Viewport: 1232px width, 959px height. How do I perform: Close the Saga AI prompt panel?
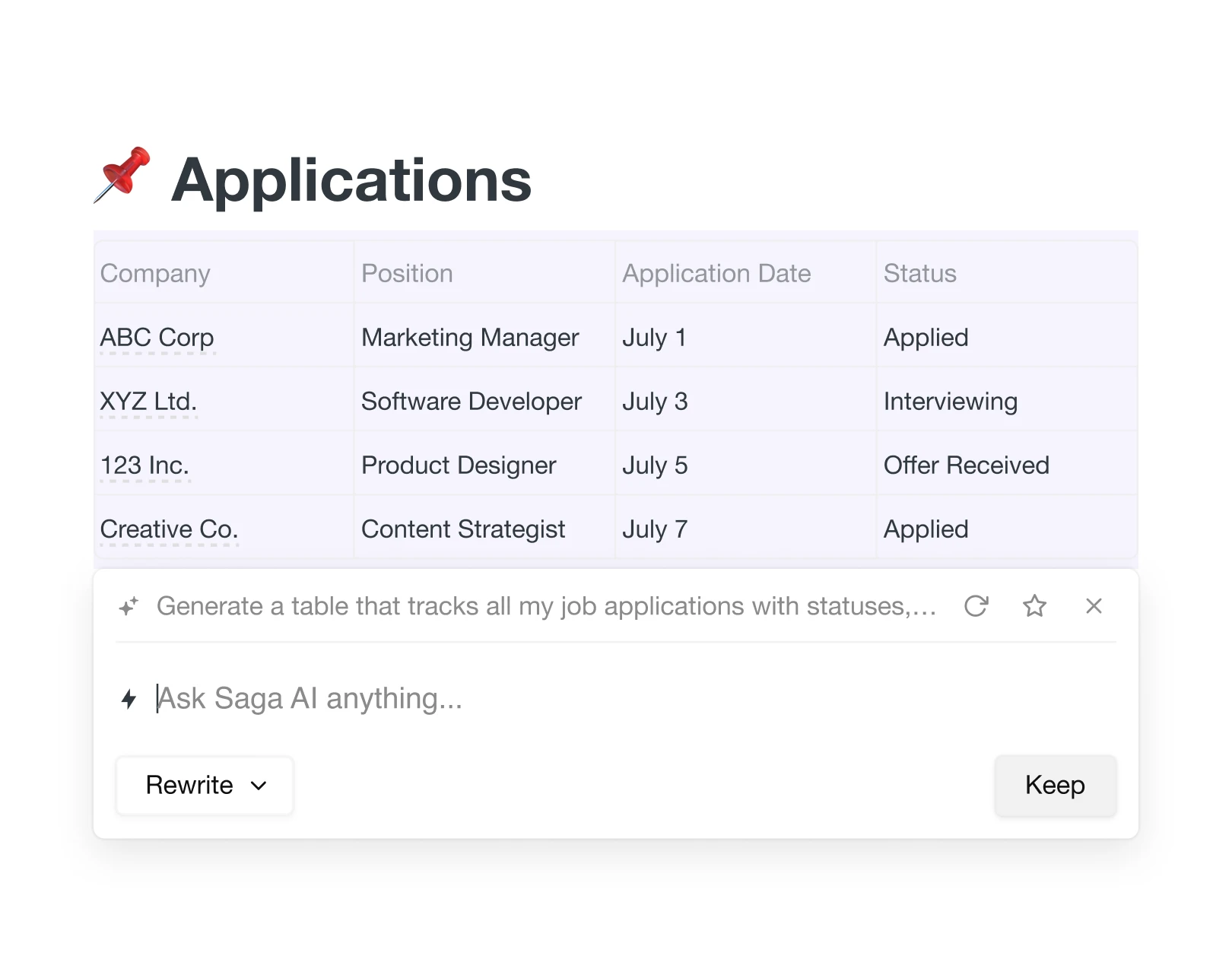(1094, 606)
